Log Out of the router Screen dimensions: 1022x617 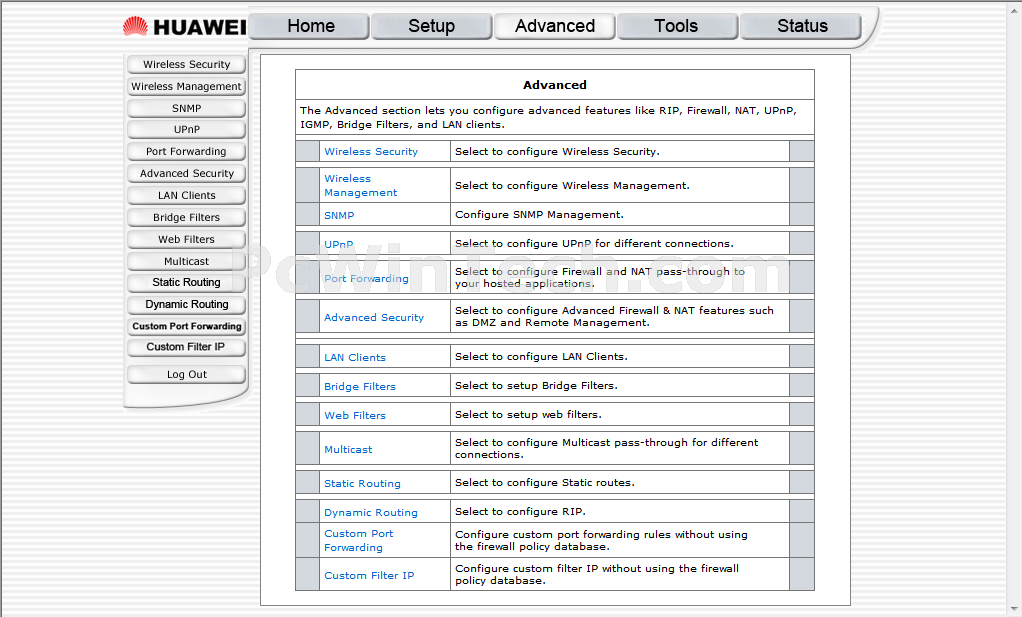click(186, 375)
